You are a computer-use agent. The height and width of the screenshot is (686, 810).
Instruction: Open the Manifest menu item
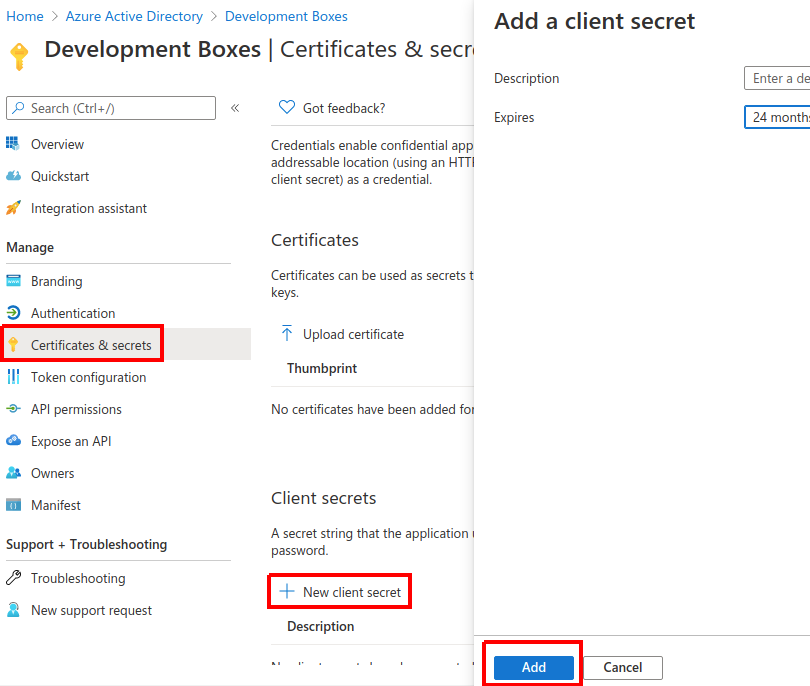[56, 505]
